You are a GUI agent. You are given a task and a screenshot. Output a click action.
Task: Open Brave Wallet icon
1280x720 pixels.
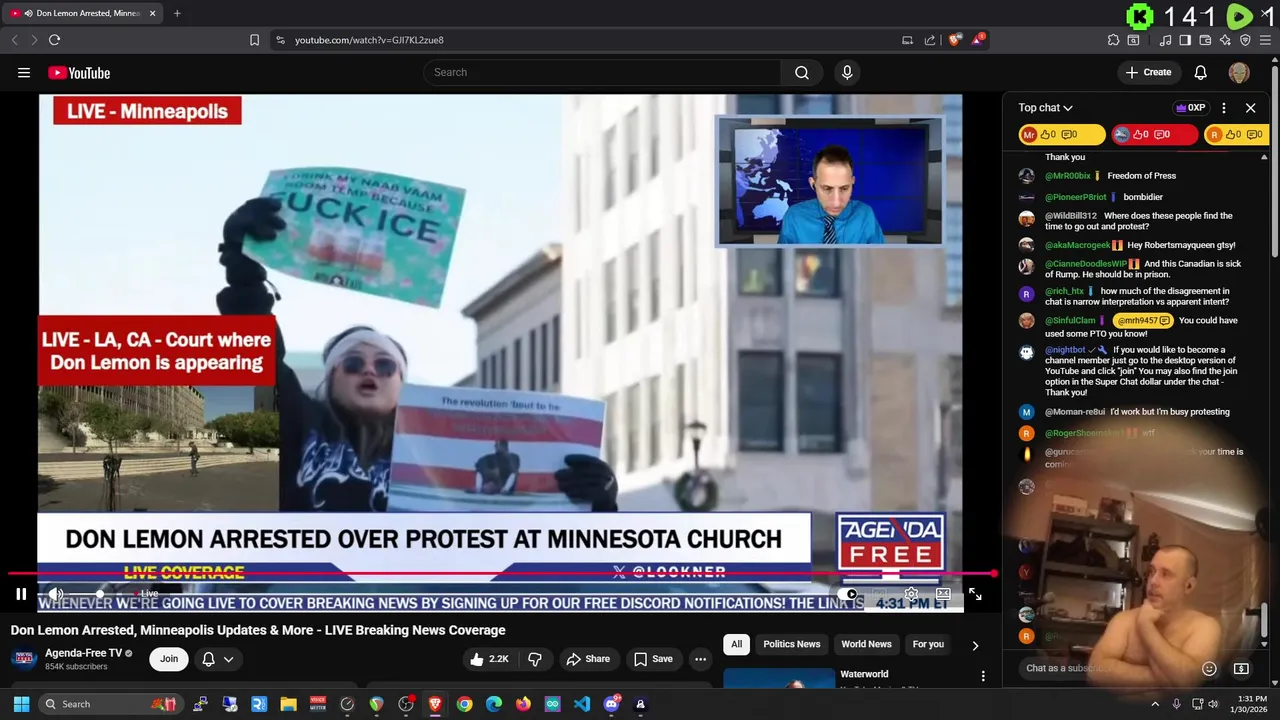(x=1205, y=40)
